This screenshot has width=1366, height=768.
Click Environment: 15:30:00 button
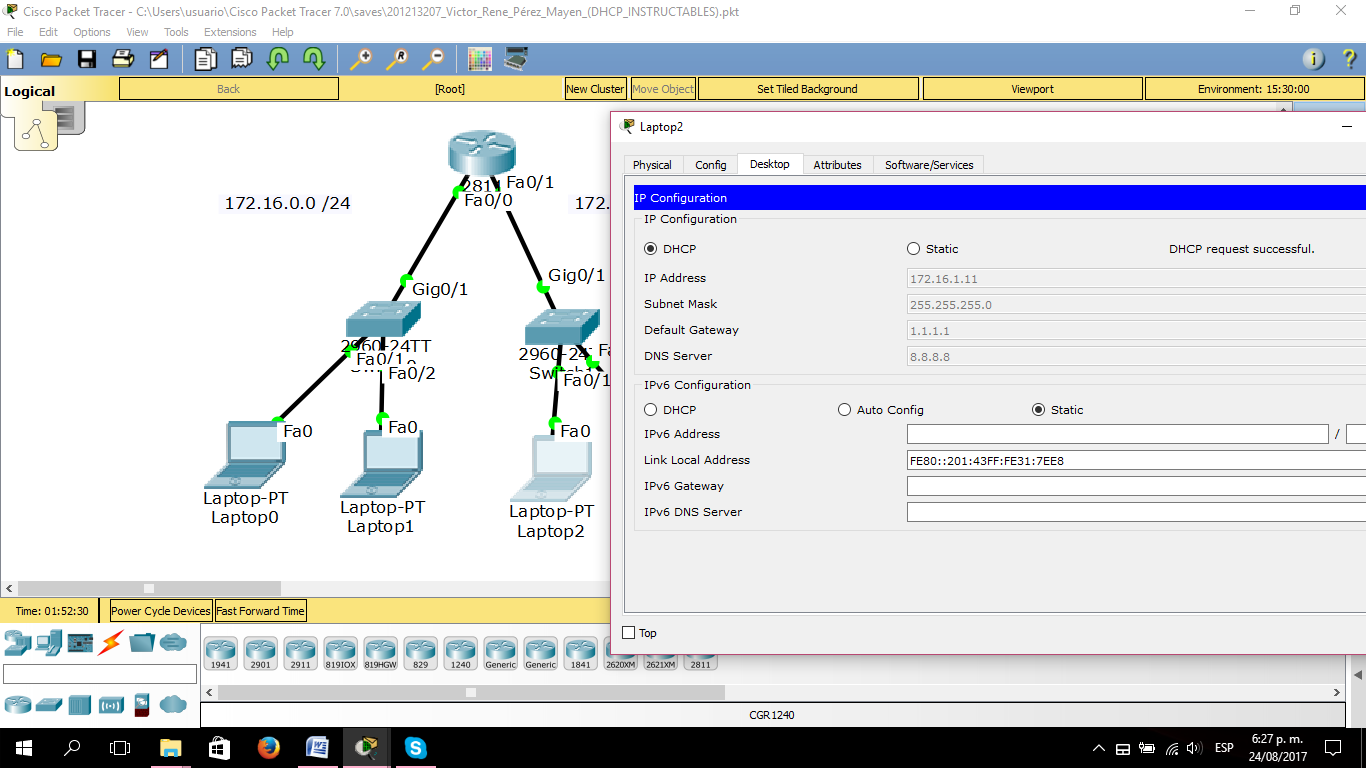[1254, 89]
